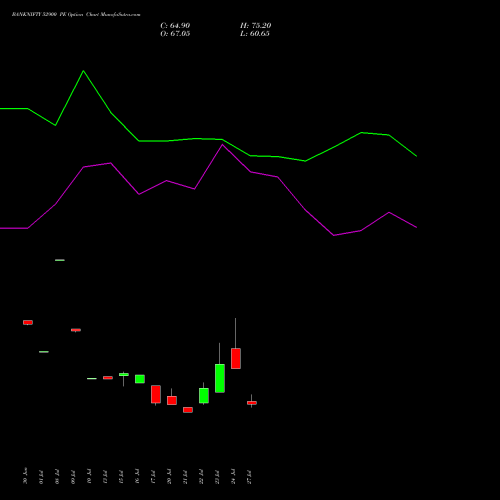Select the 21 Jul date label

tap(185, 477)
